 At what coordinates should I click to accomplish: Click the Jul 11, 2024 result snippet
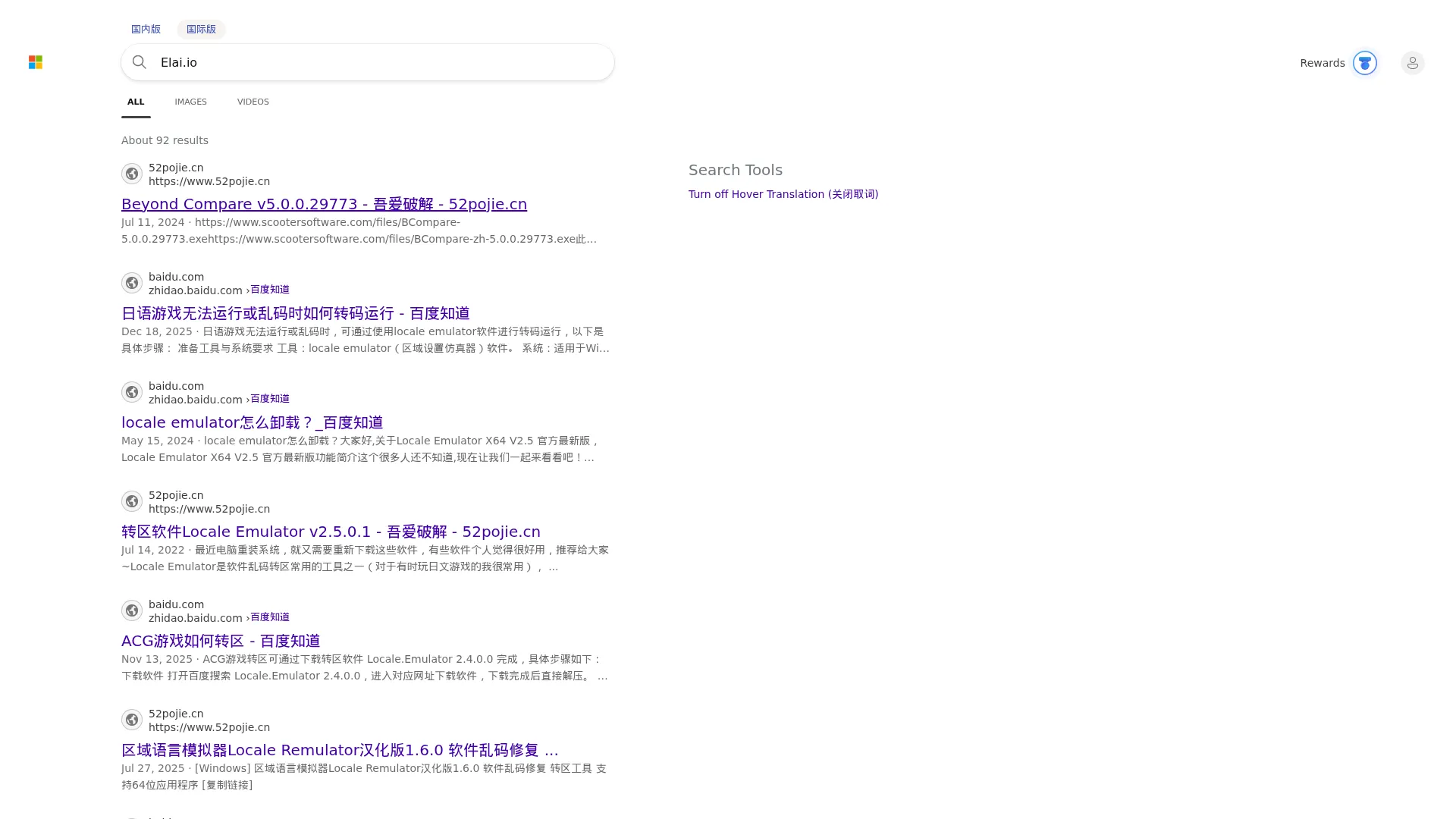tap(359, 231)
